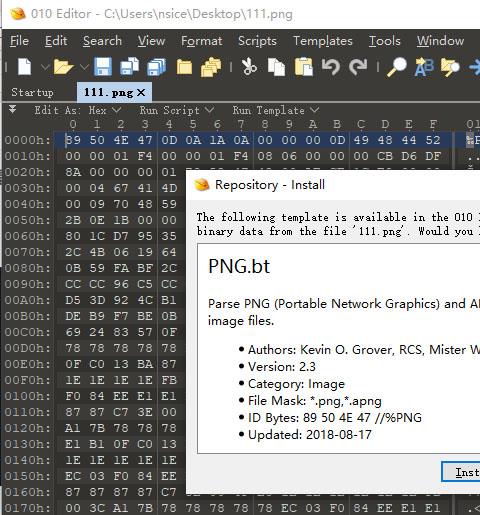Click the PNG.bt template title
Screen dimensions: 480x515
239,266
